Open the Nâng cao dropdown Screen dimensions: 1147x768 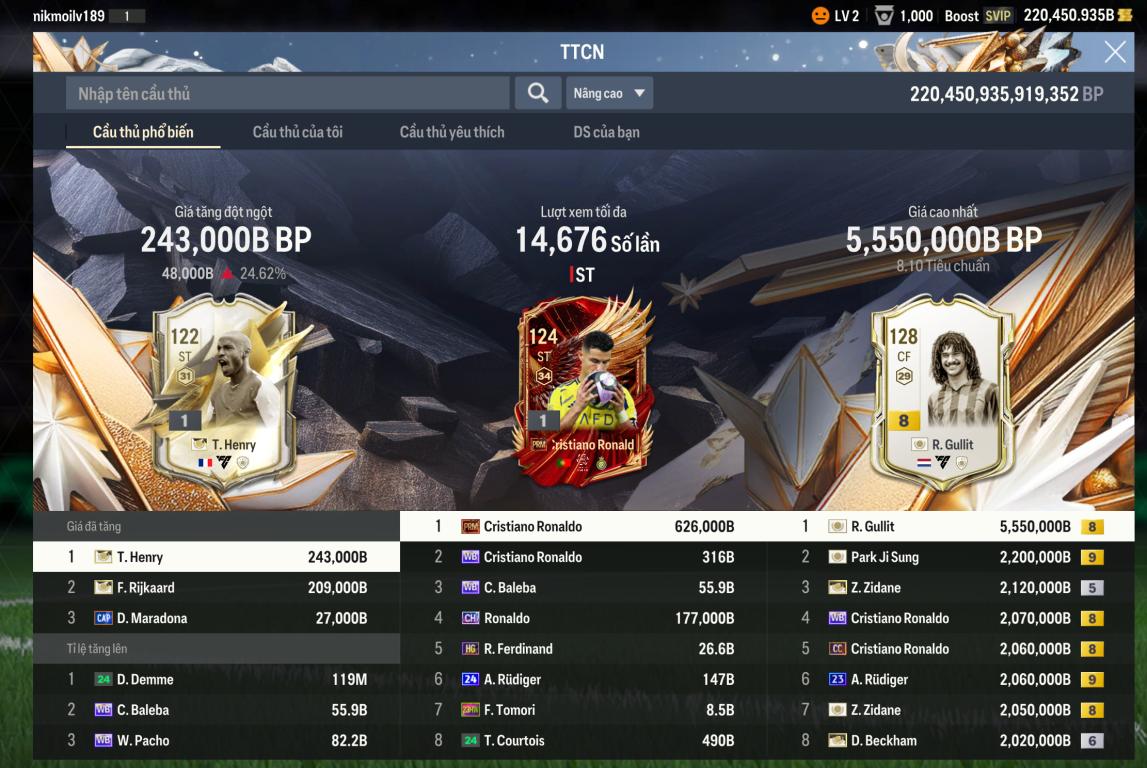[609, 93]
